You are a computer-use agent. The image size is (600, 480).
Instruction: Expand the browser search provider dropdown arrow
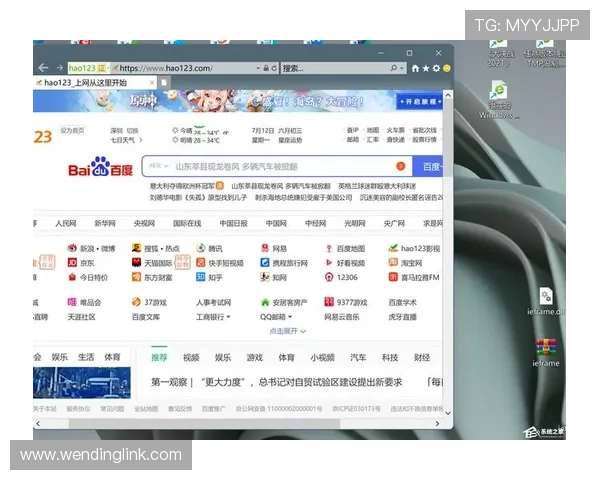point(402,69)
